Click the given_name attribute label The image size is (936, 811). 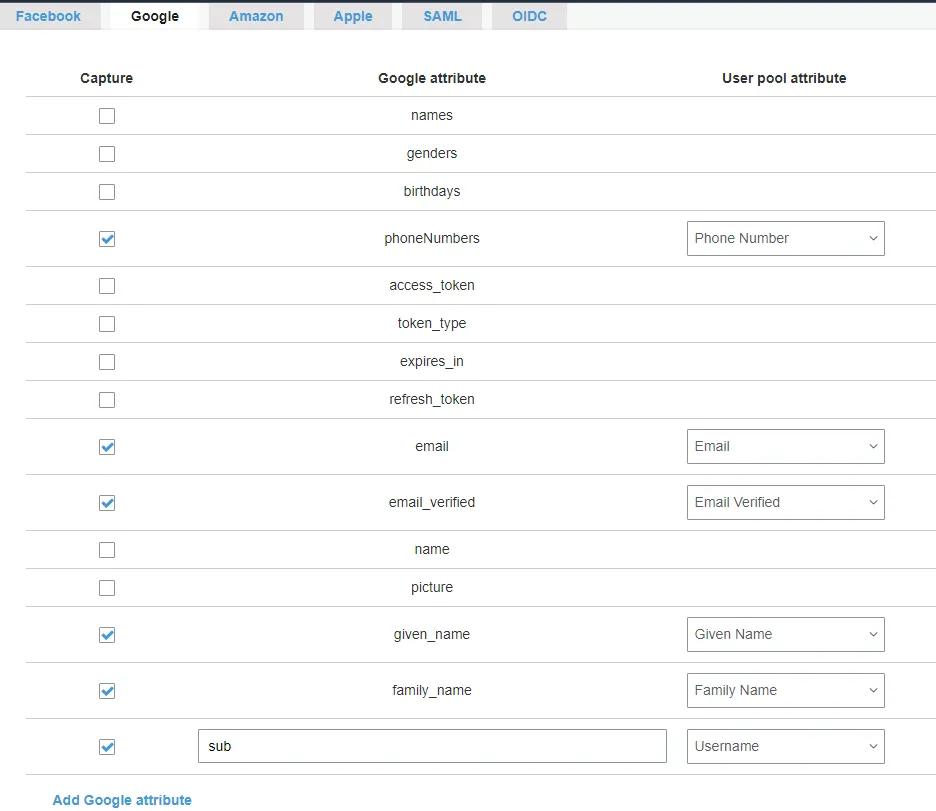pyautogui.click(x=432, y=634)
